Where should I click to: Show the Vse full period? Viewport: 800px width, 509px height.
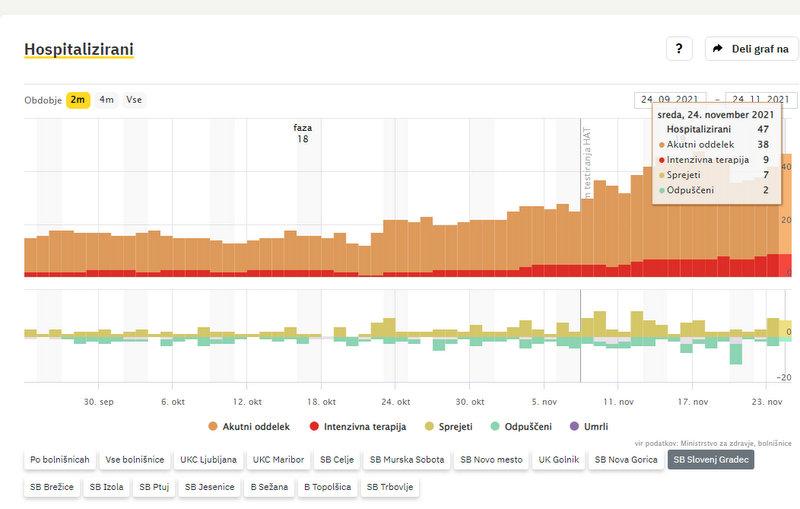[133, 100]
